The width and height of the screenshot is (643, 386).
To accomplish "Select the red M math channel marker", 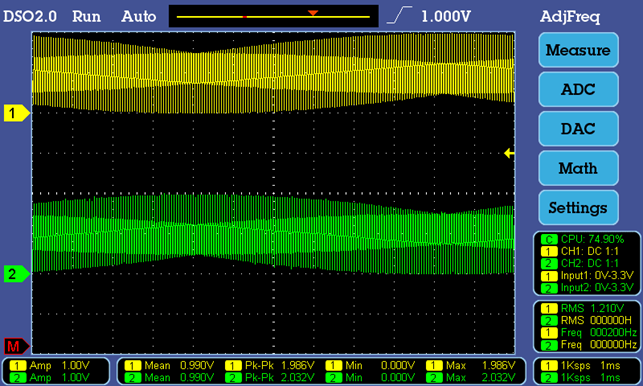I will pos(16,347).
